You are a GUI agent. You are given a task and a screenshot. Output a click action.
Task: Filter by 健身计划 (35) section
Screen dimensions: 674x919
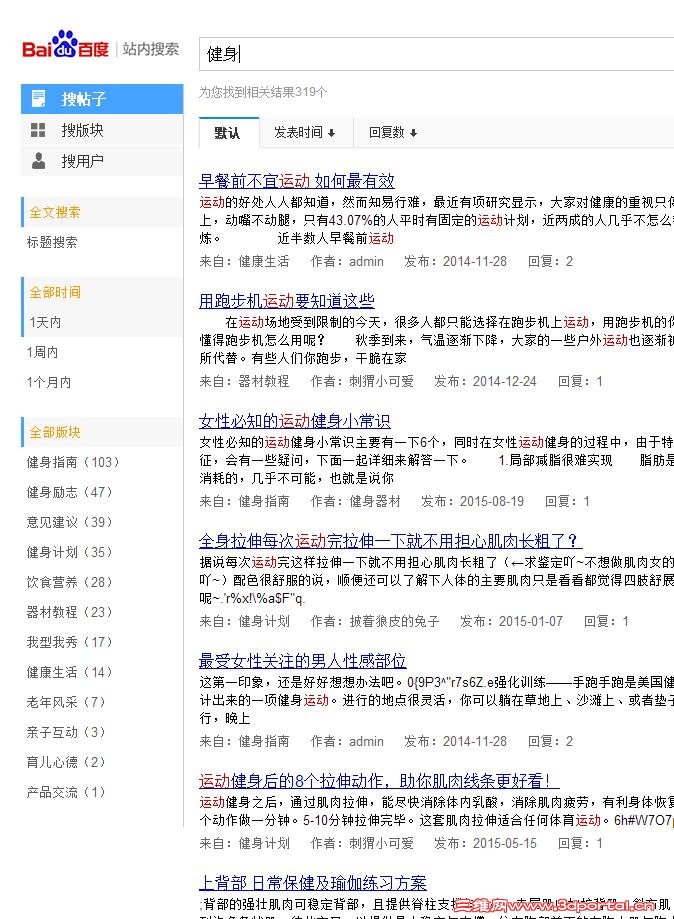tap(69, 552)
